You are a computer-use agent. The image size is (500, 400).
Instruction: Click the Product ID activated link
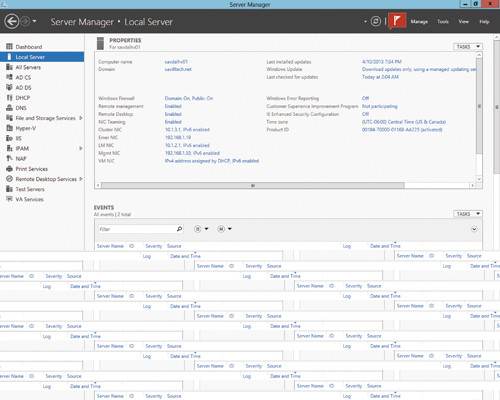tap(402, 130)
